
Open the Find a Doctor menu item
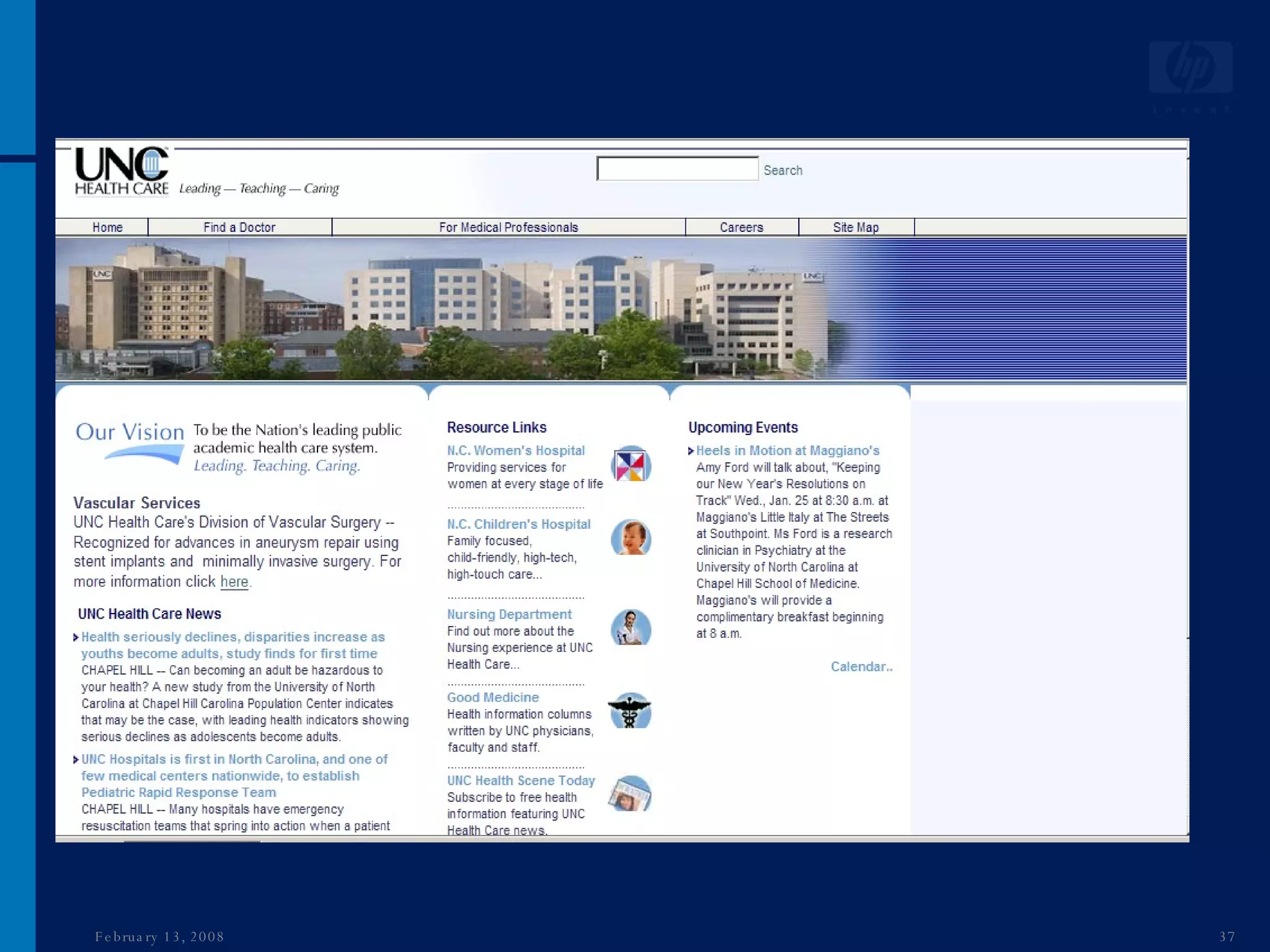tap(239, 227)
